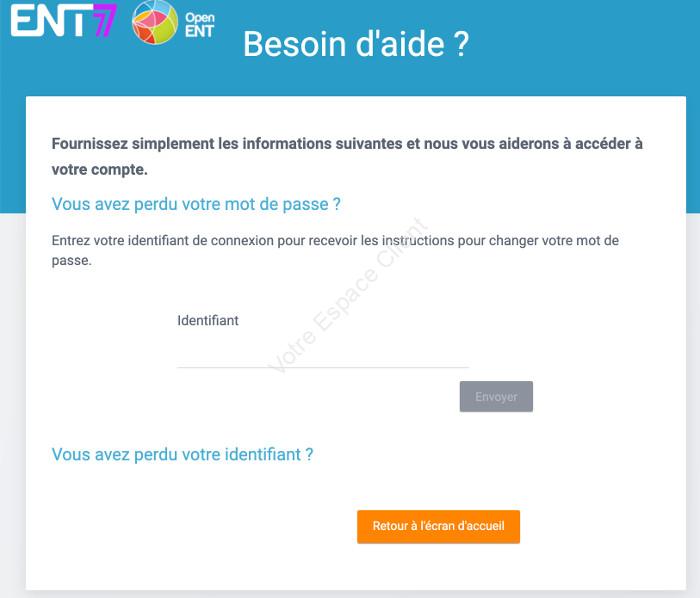Image resolution: width=700 pixels, height=598 pixels.
Task: Submit with the grey Envoyer button
Action: click(x=496, y=396)
